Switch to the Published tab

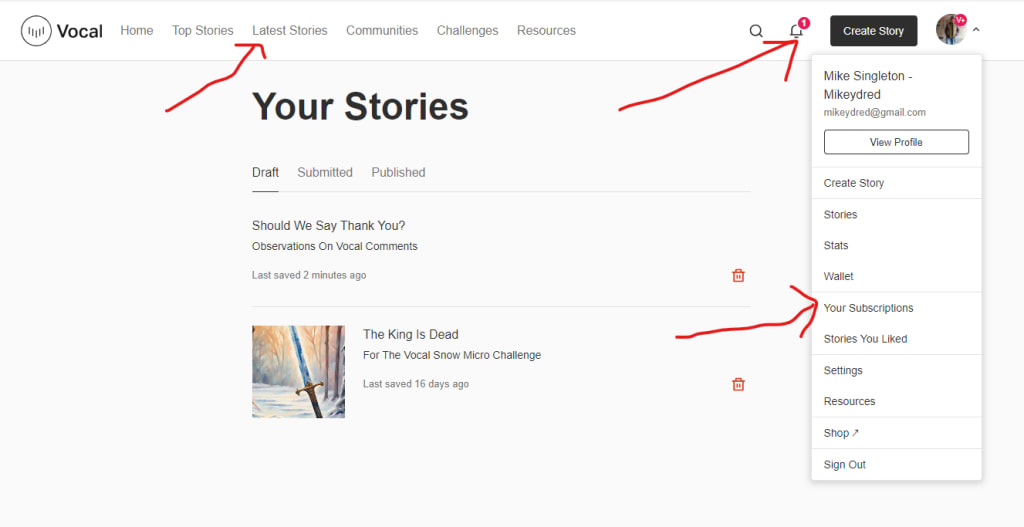[398, 172]
